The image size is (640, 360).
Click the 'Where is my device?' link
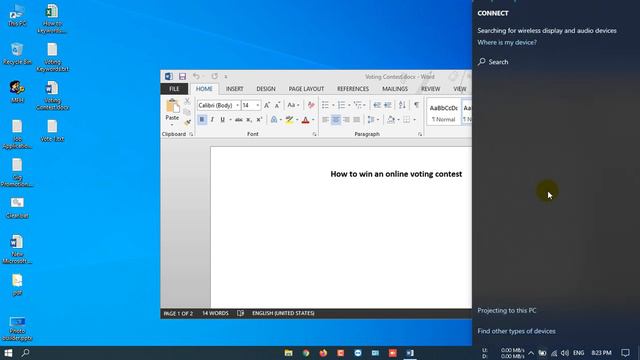coord(507,42)
